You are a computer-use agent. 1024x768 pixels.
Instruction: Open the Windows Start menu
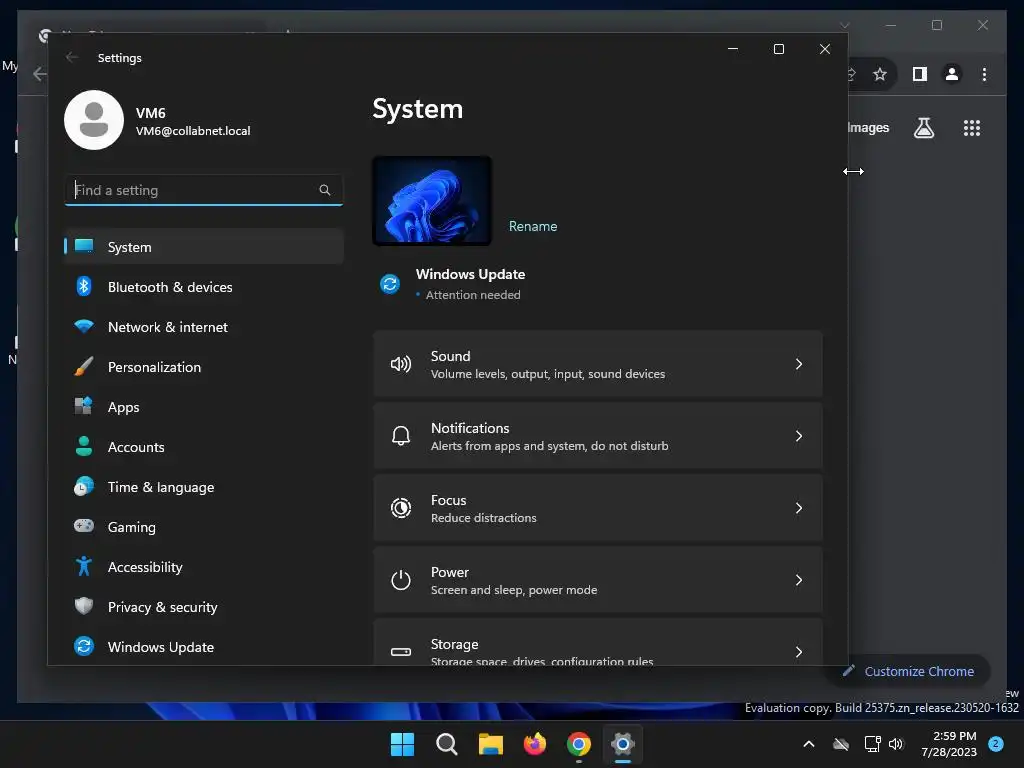coord(402,744)
